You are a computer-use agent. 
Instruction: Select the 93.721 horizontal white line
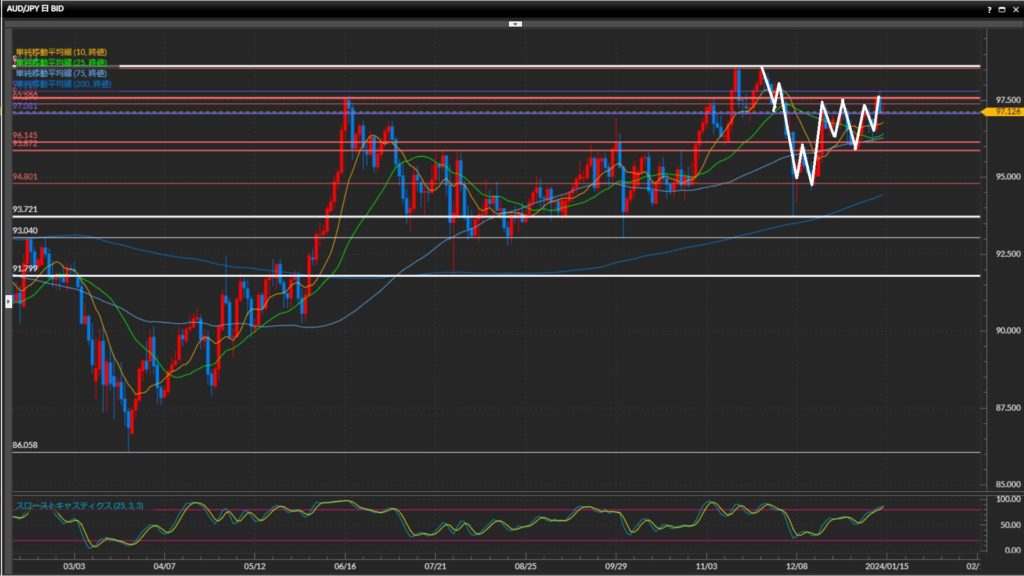pyautogui.click(x=500, y=217)
